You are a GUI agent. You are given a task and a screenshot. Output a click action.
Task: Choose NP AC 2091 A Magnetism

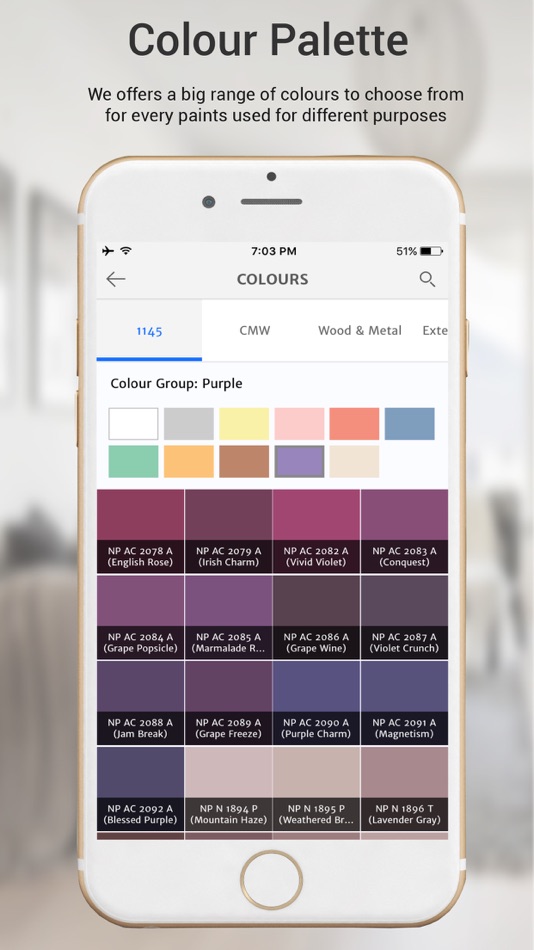(404, 703)
